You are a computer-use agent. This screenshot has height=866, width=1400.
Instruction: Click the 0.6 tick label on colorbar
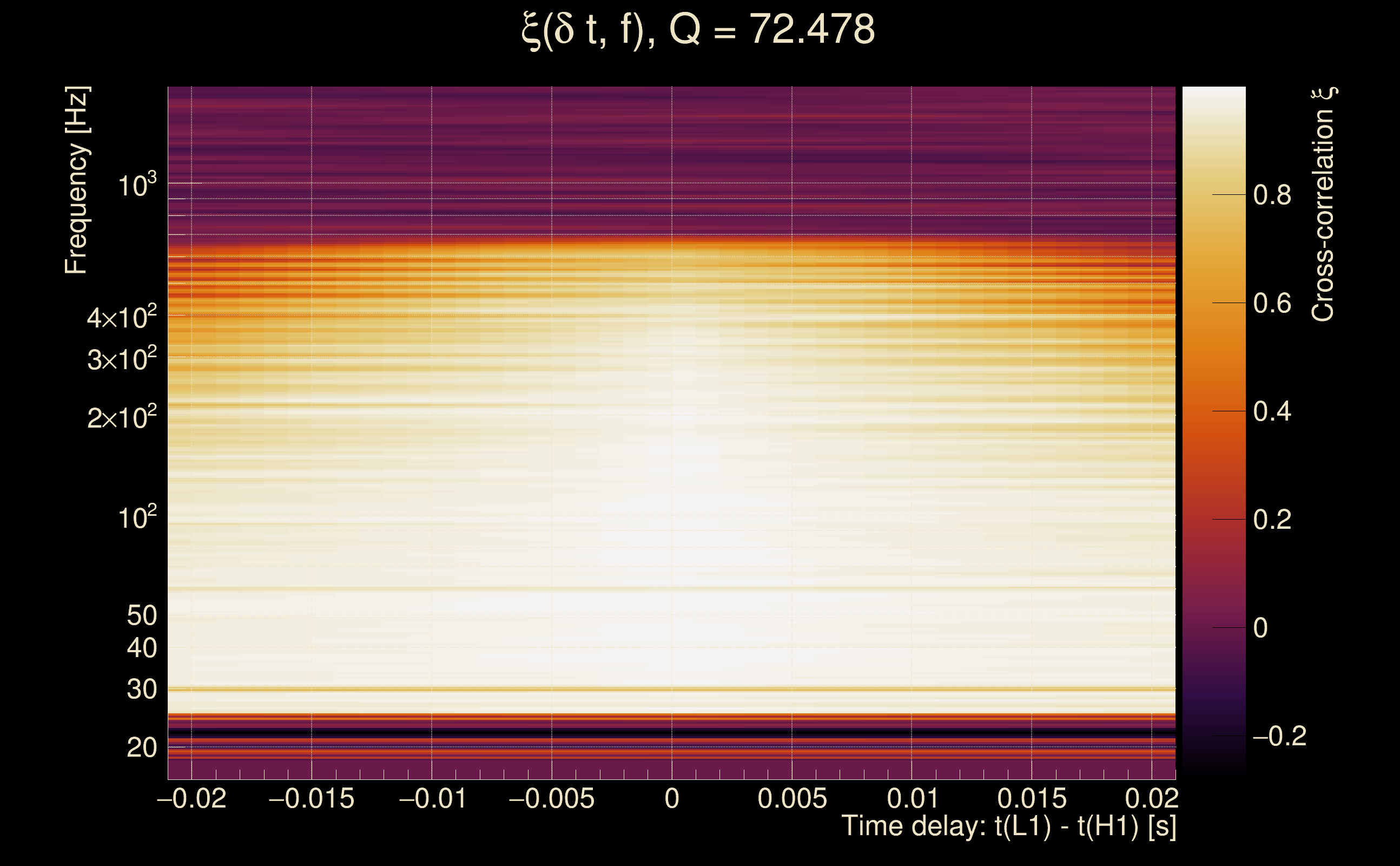point(1272,303)
